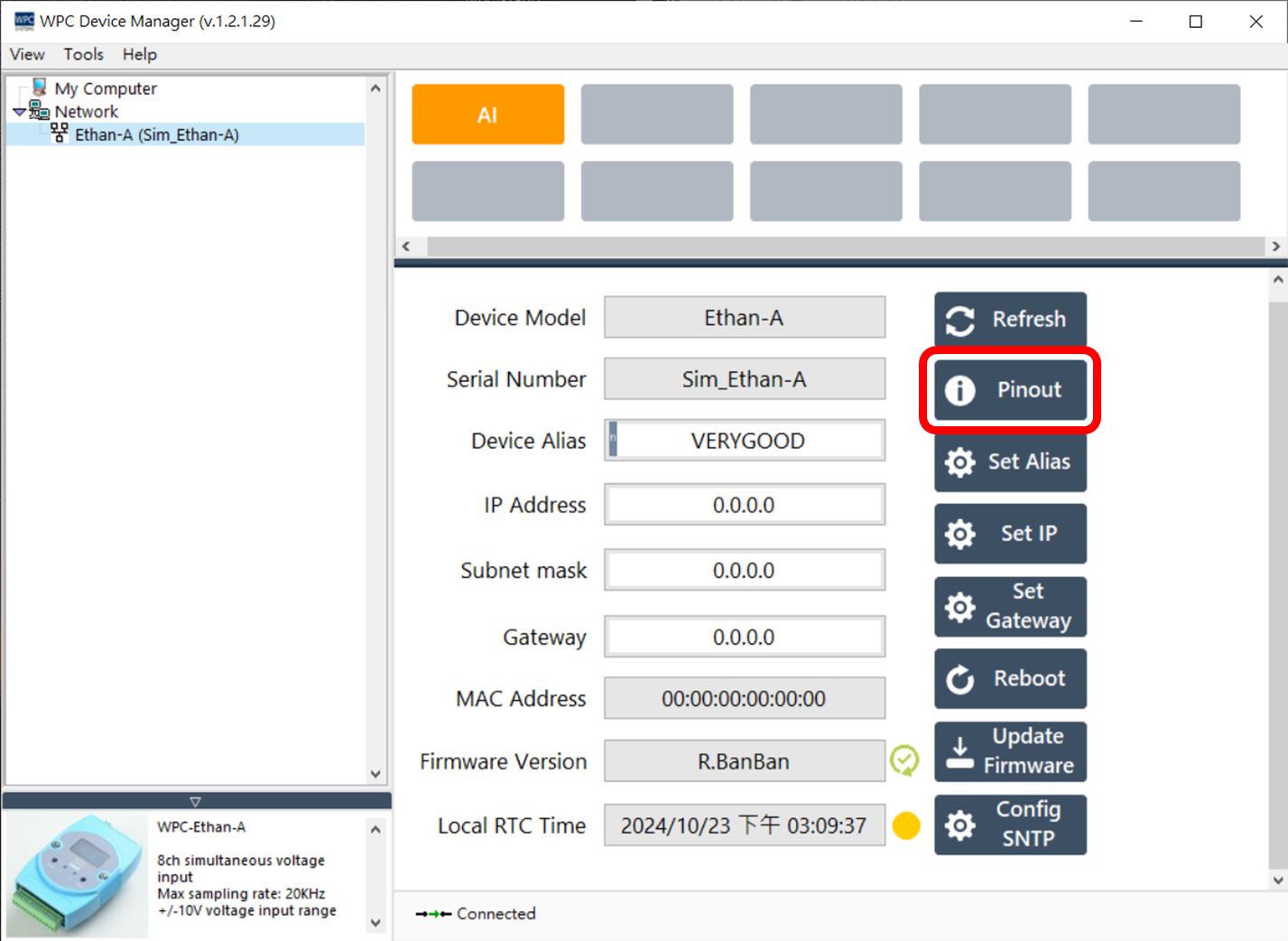Viewport: 1288px width, 941px height.
Task: Click the Set Gateway gear icon
Action: (959, 607)
